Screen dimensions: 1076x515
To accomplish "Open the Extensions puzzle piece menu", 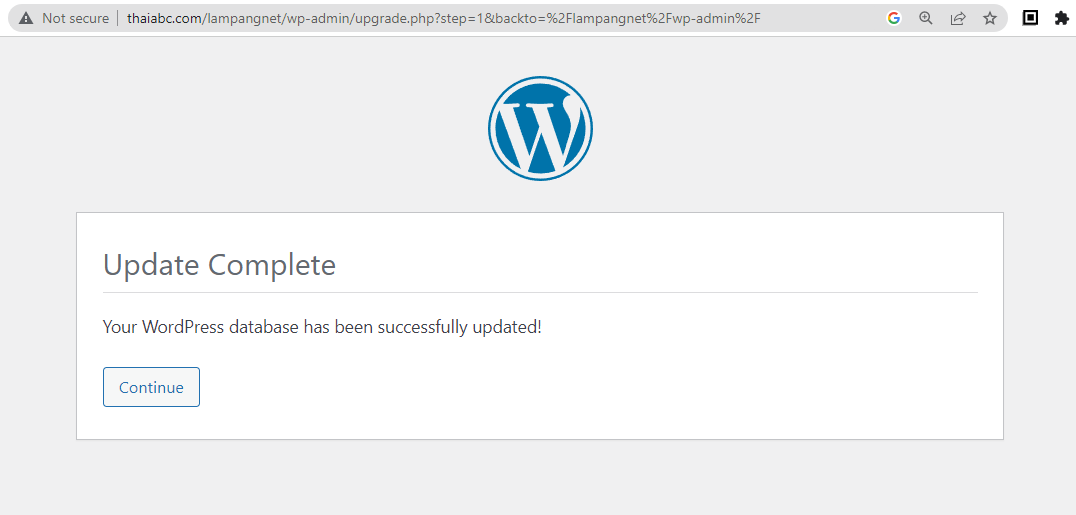I will [1062, 18].
